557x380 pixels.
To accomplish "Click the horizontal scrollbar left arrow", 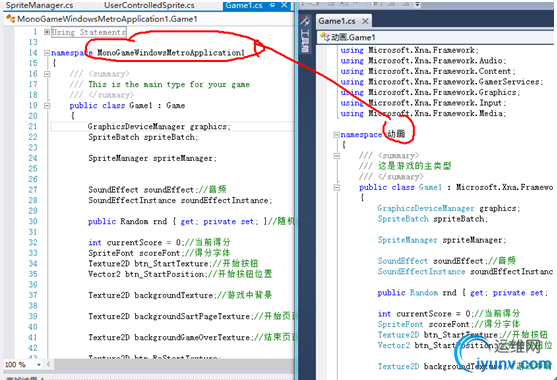I will click(49, 364).
